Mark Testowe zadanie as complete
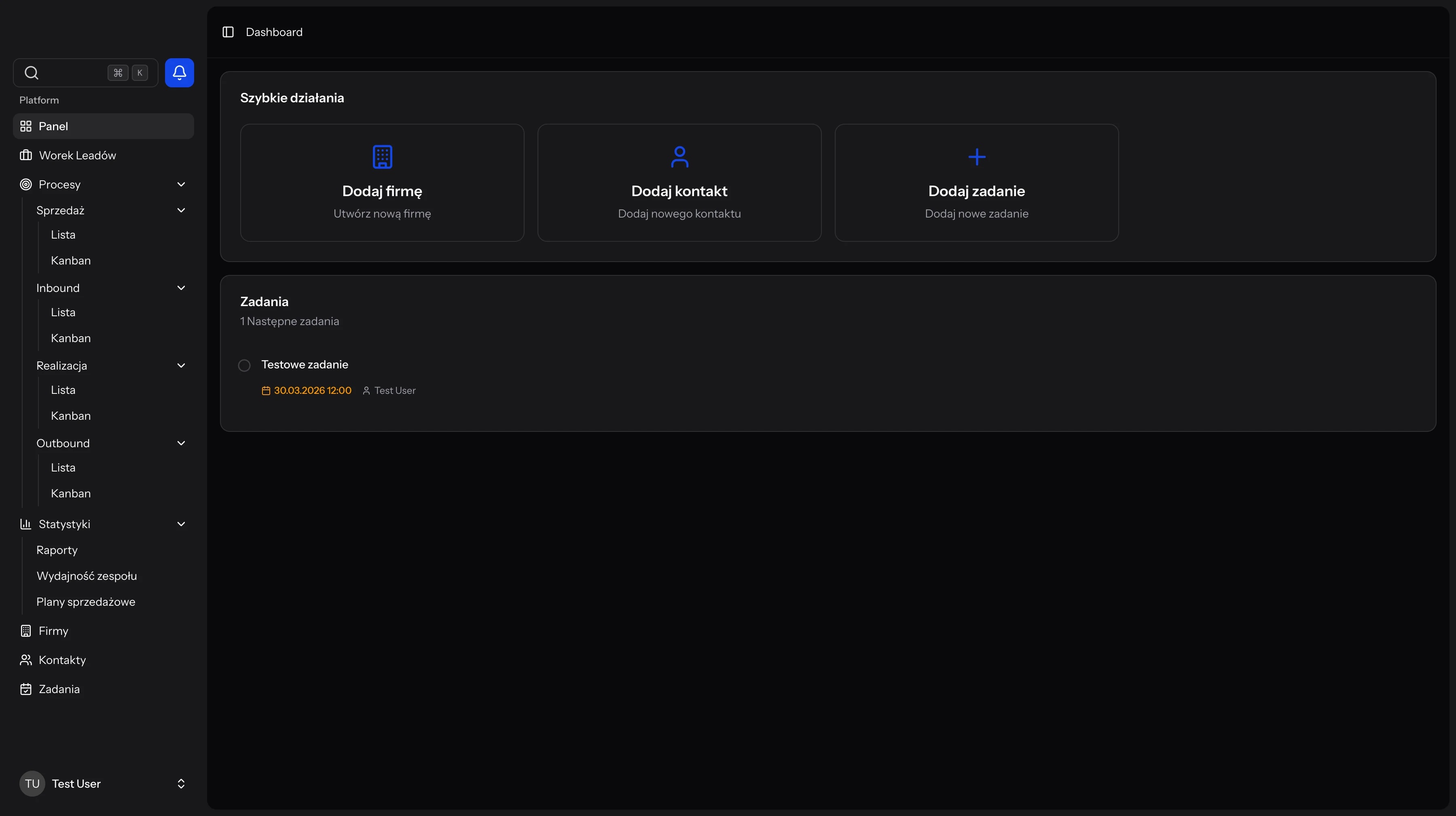Viewport: 1456px width, 816px height. click(x=244, y=366)
